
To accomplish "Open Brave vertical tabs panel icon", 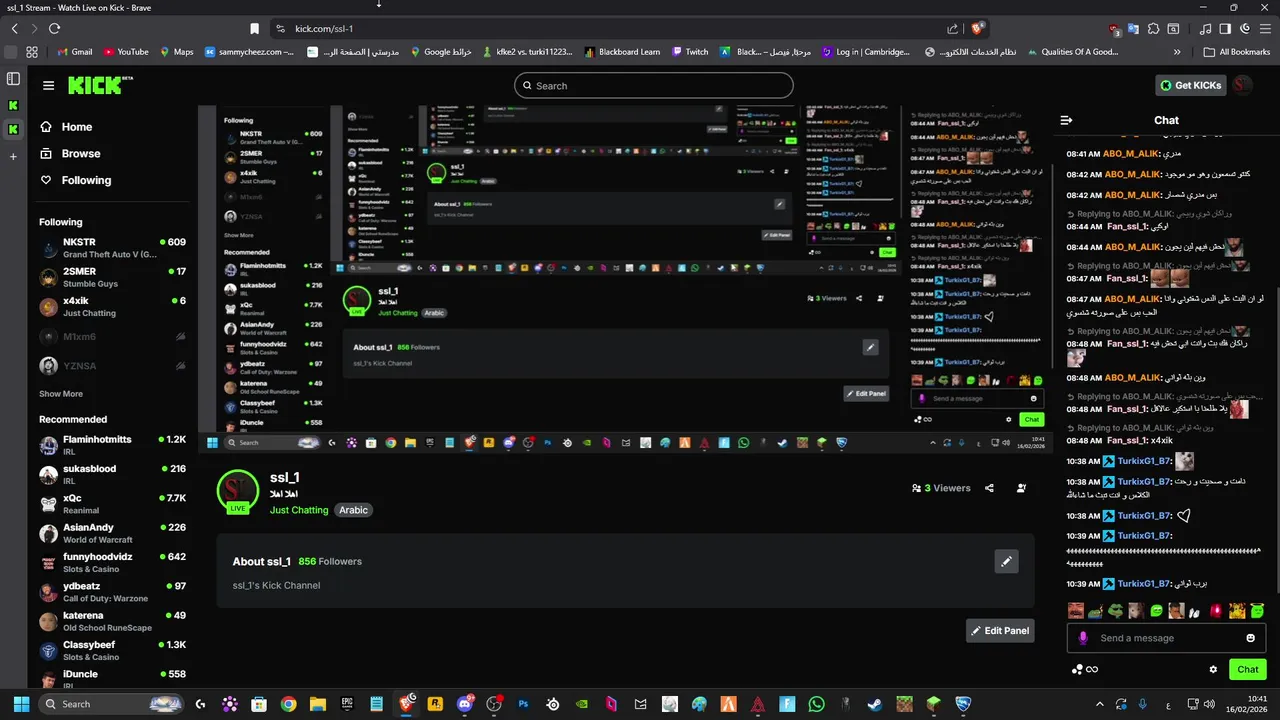I will (x=13, y=79).
